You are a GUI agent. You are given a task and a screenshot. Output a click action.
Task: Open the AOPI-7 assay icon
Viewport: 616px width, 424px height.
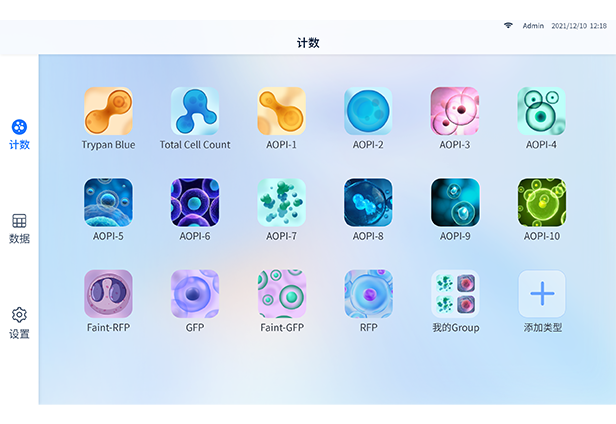click(x=282, y=203)
